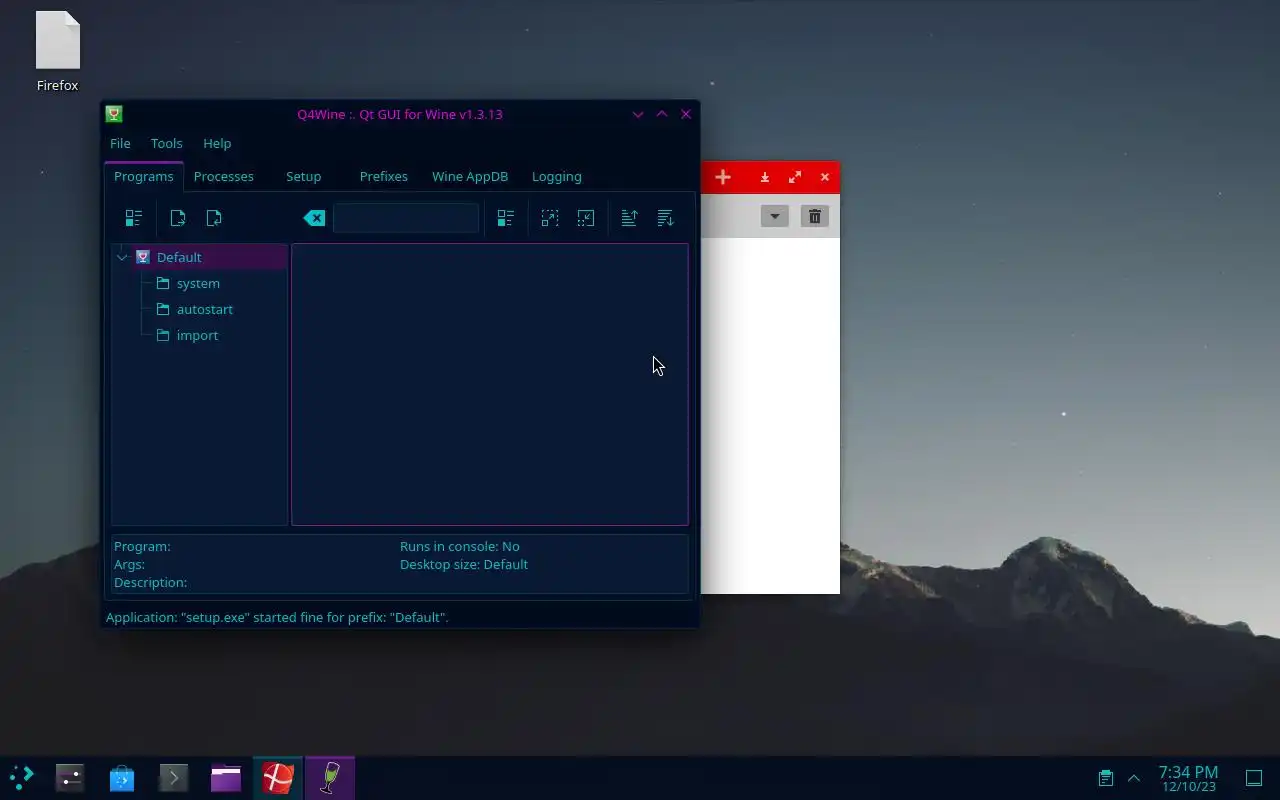Collapse the Default prefix tree node
Screen dimensions: 1280x800
coord(122,257)
